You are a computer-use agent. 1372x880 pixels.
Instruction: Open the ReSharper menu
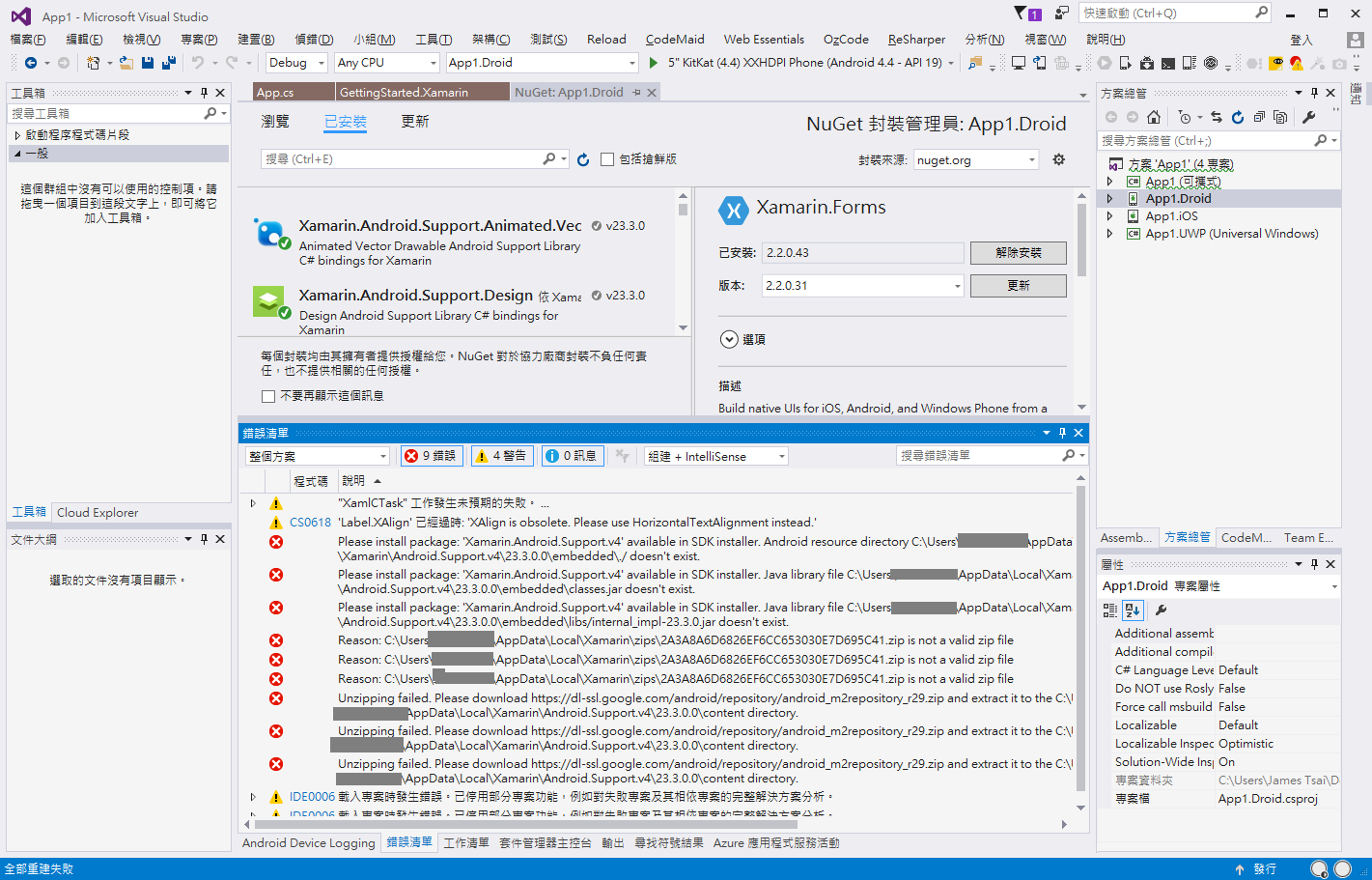click(x=916, y=40)
